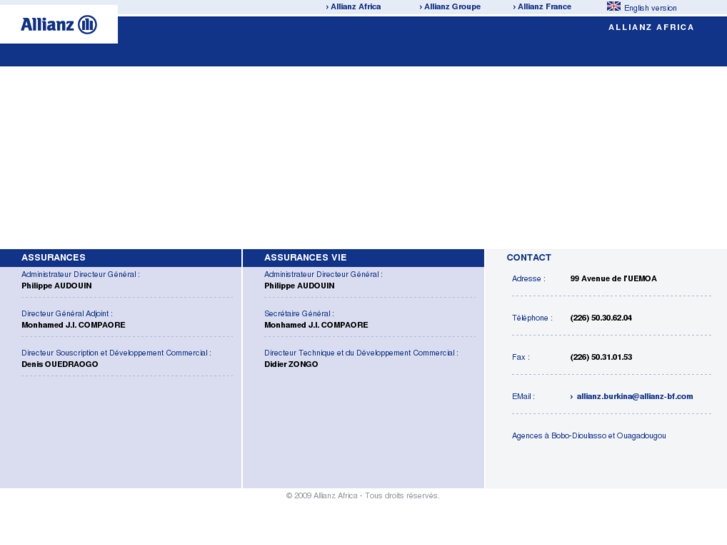The width and height of the screenshot is (727, 545).
Task: Switch to the English version
Action: (650, 8)
